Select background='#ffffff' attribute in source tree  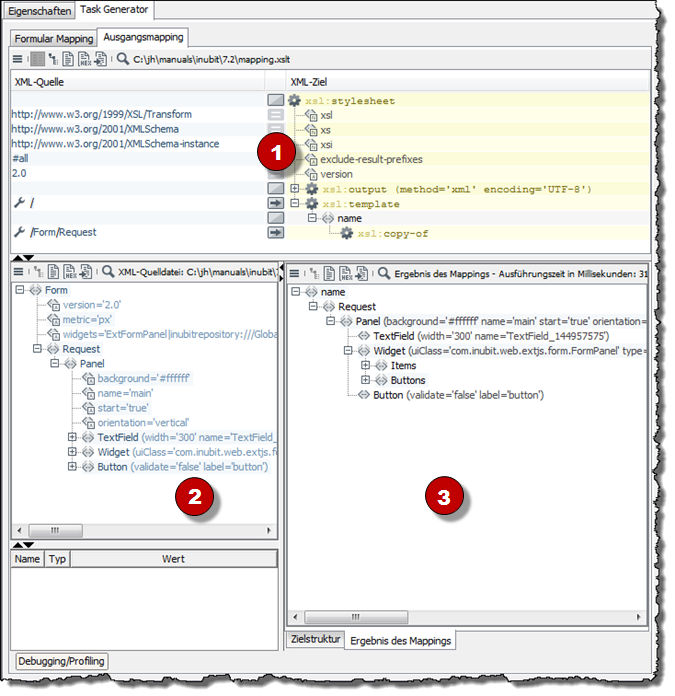pos(143,378)
